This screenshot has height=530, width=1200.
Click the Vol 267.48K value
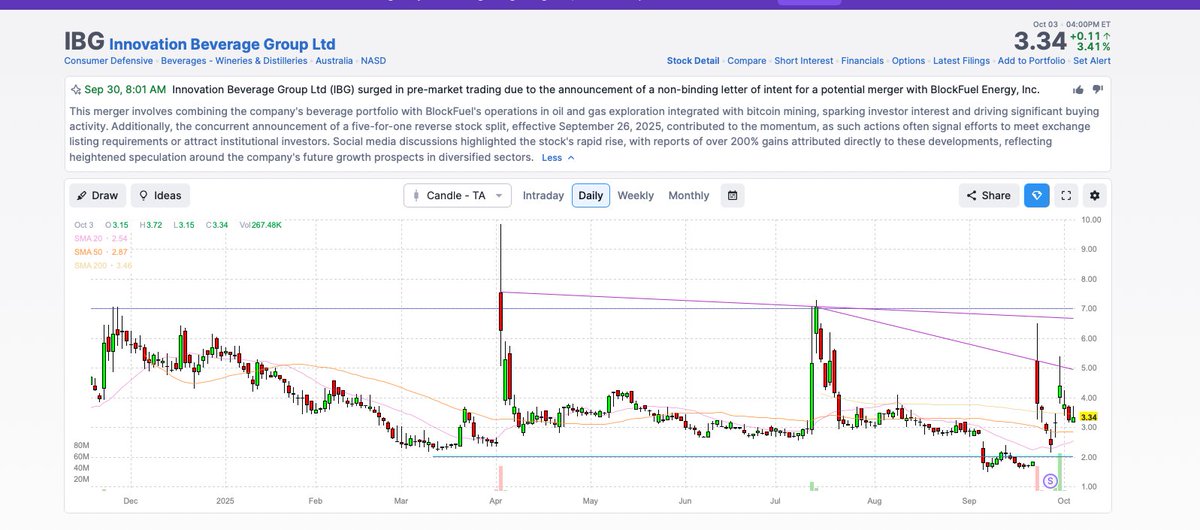(x=260, y=225)
